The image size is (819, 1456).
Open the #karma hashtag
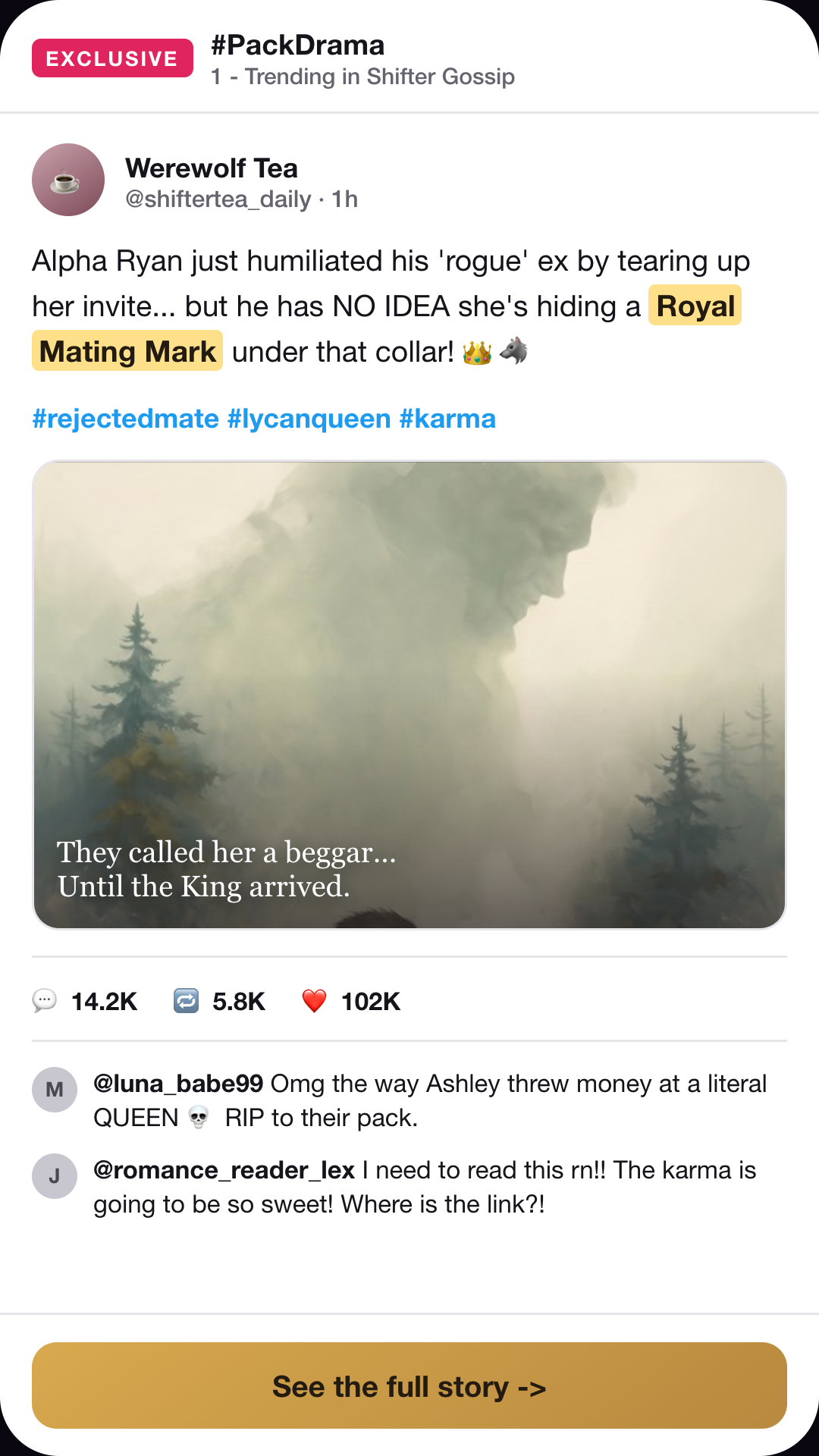[x=447, y=419]
